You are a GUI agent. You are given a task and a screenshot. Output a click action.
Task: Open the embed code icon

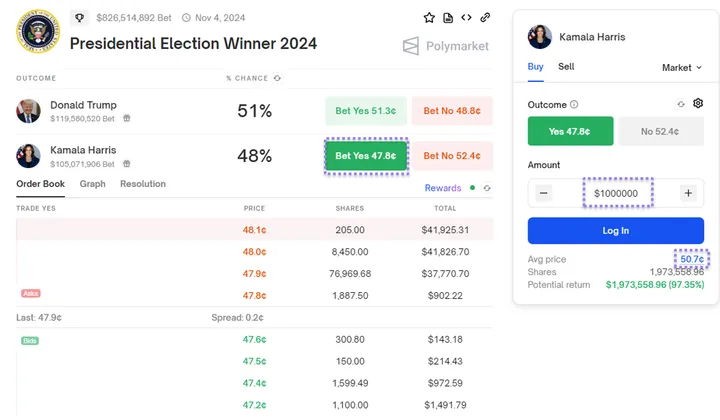tap(466, 17)
